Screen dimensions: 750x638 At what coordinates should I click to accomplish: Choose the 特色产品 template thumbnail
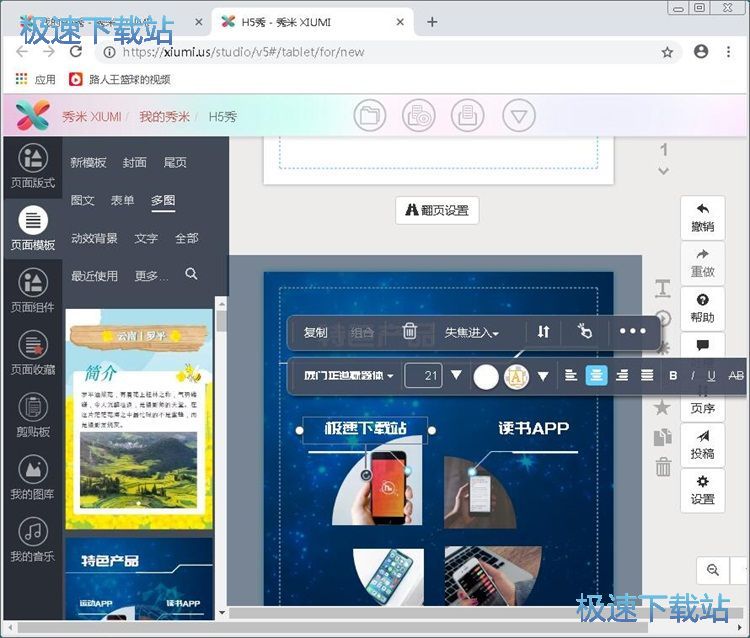[139, 579]
